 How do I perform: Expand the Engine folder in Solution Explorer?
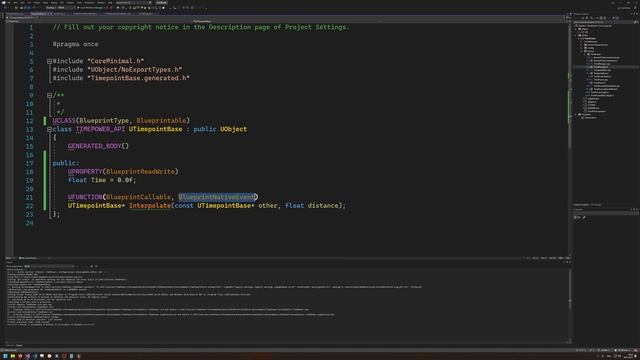[576, 29]
